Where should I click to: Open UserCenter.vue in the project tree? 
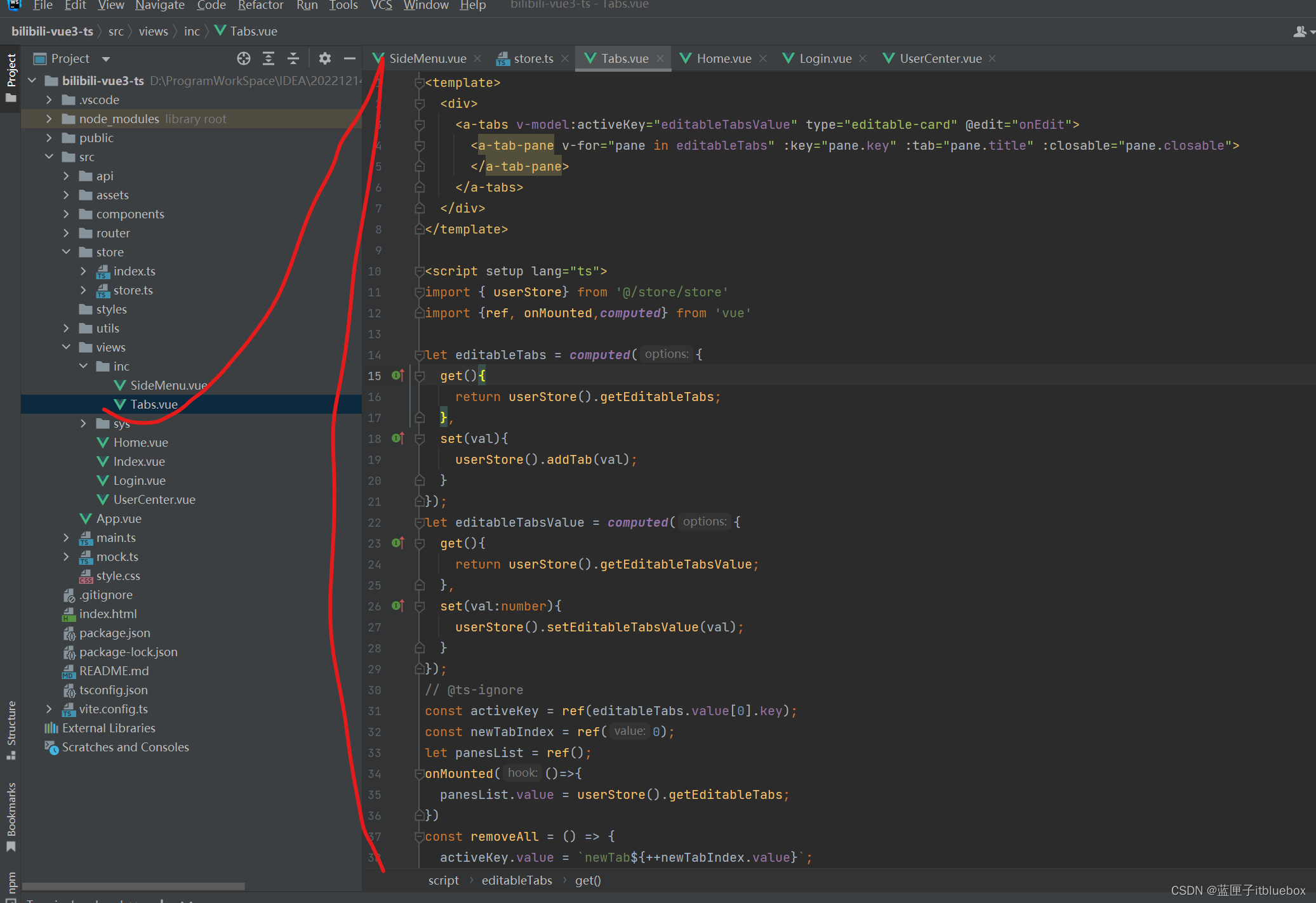pos(154,499)
